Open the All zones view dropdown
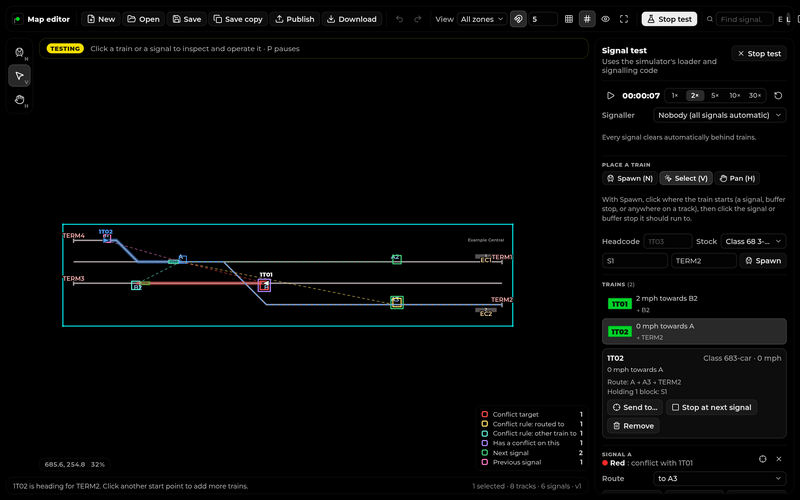 click(x=482, y=19)
